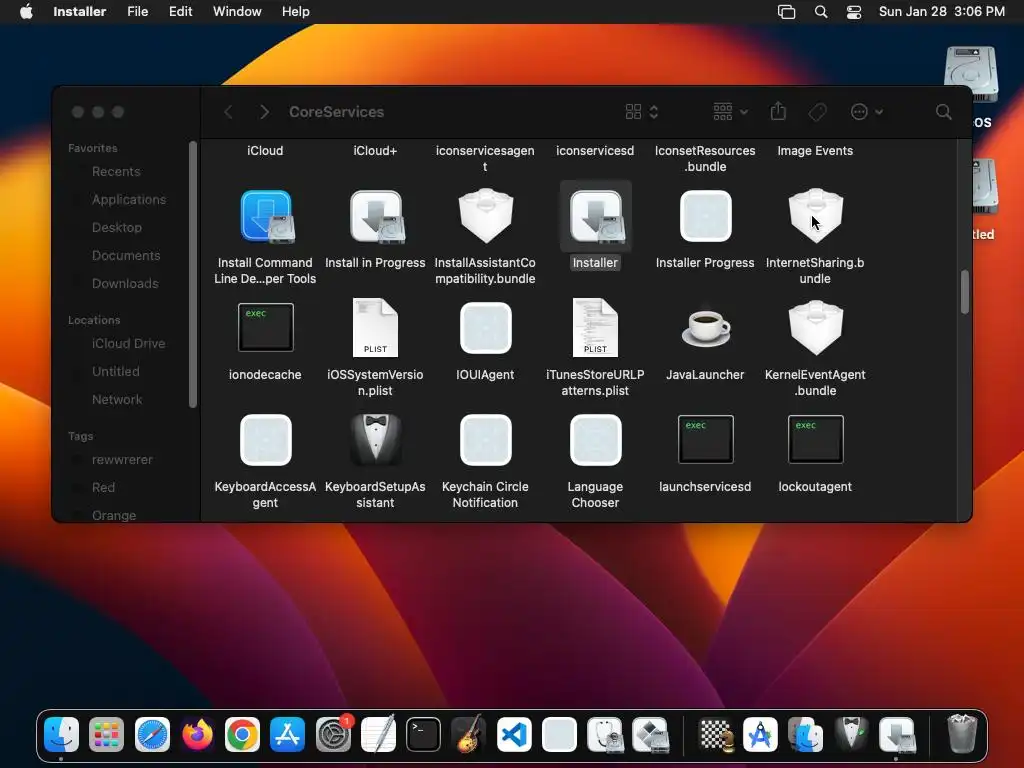Screen dimensions: 1024x768
Task: Select InstallAssistantCompatibility.bundle icon
Action: 485,216
